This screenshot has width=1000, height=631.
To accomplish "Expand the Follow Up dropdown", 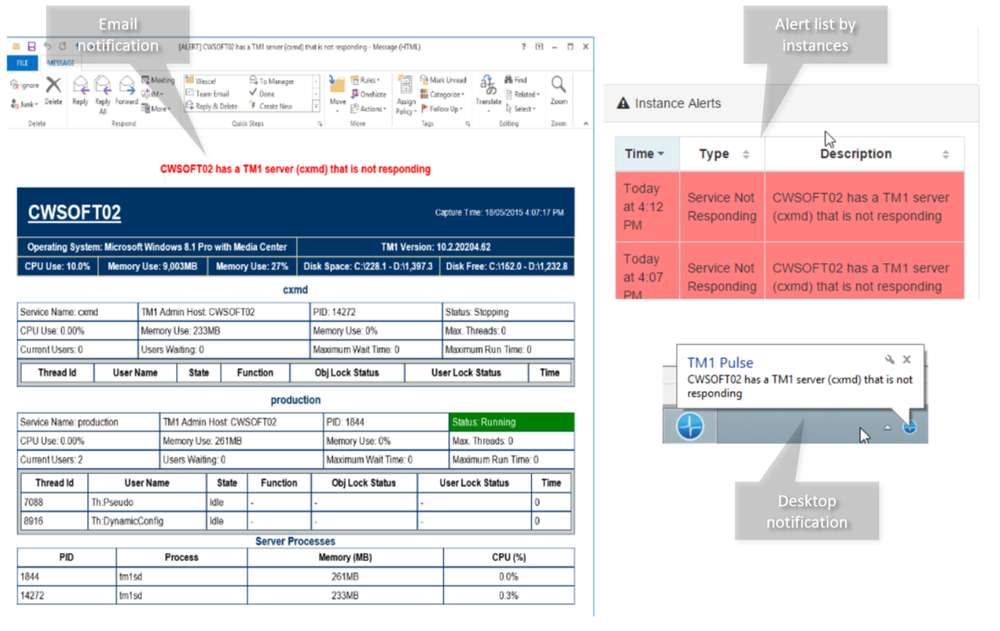I will [442, 108].
